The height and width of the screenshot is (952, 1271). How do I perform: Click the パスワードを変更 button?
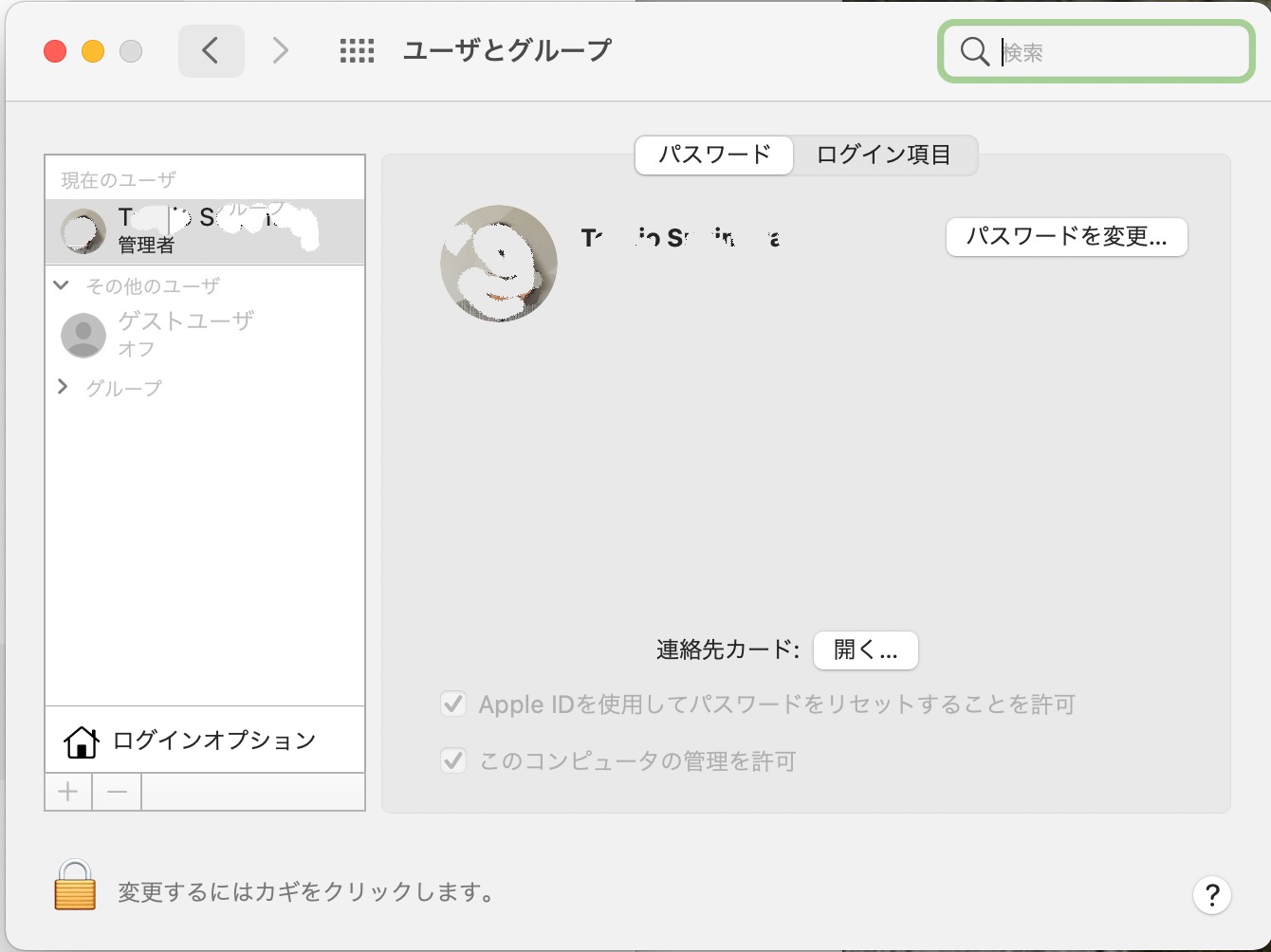(1066, 237)
